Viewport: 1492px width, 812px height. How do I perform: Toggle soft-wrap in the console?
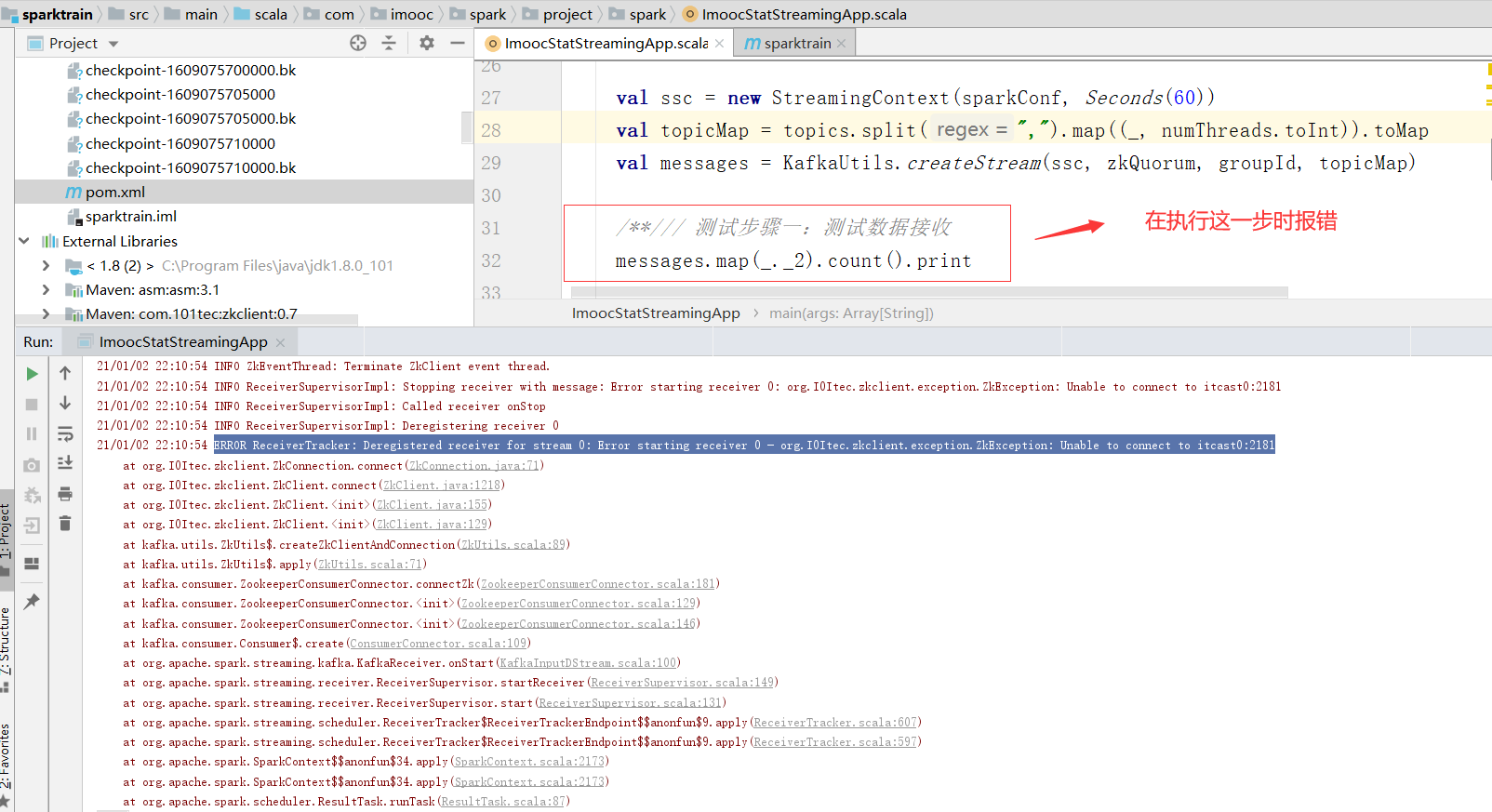pos(65,433)
